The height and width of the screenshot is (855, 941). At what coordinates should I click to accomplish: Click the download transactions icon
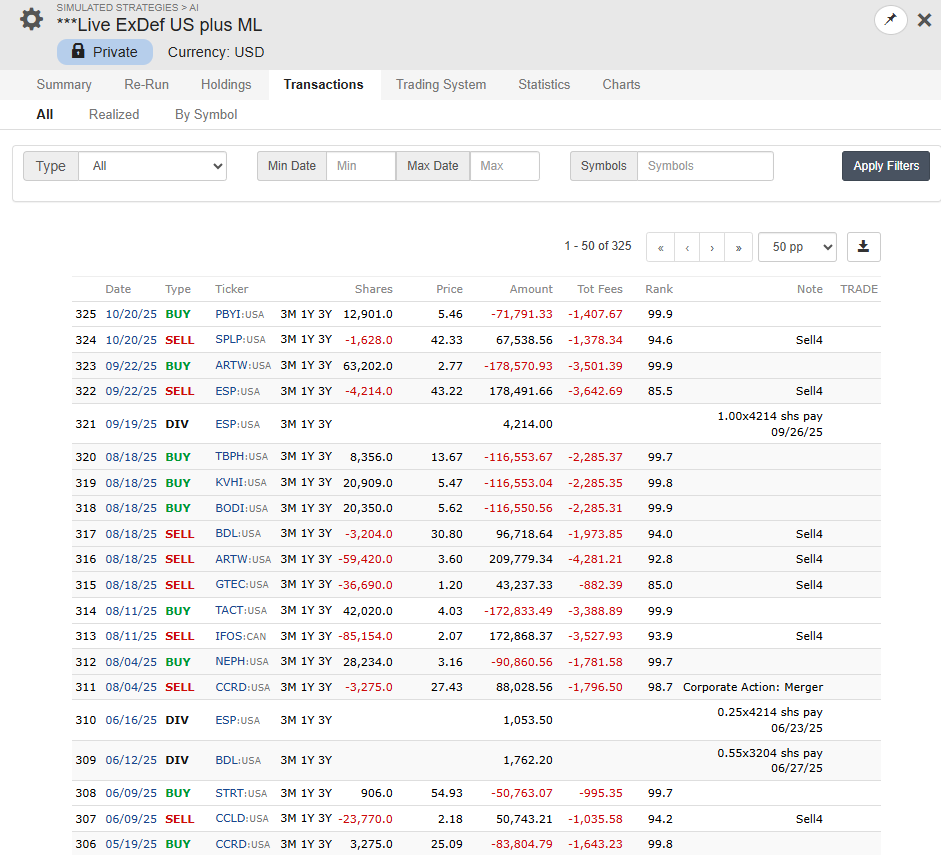pyautogui.click(x=863, y=246)
